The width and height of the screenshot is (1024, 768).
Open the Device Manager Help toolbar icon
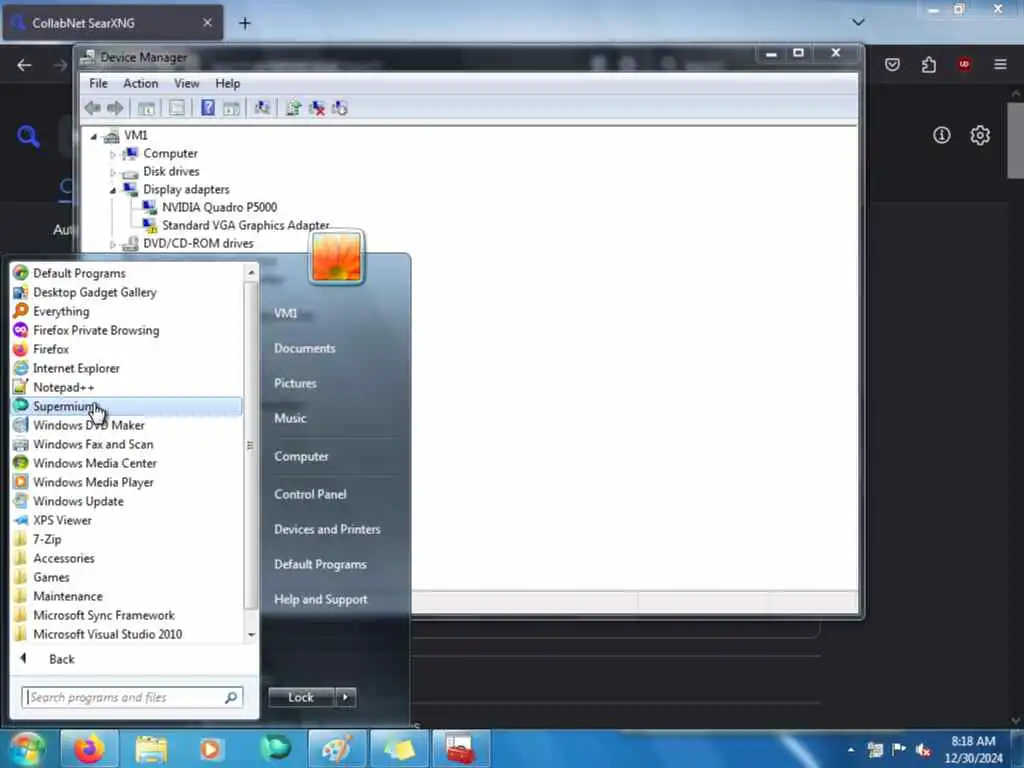pos(208,108)
